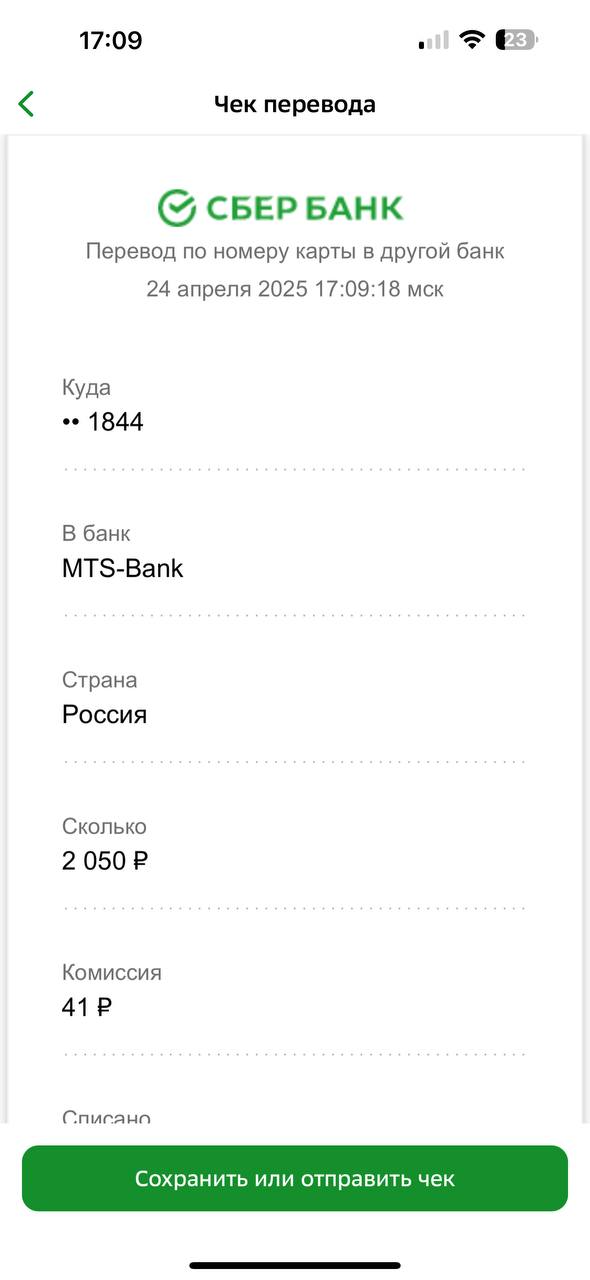The width and height of the screenshot is (590, 1280).
Task: Tap the Sberbank checkmark logo
Action: tap(177, 208)
